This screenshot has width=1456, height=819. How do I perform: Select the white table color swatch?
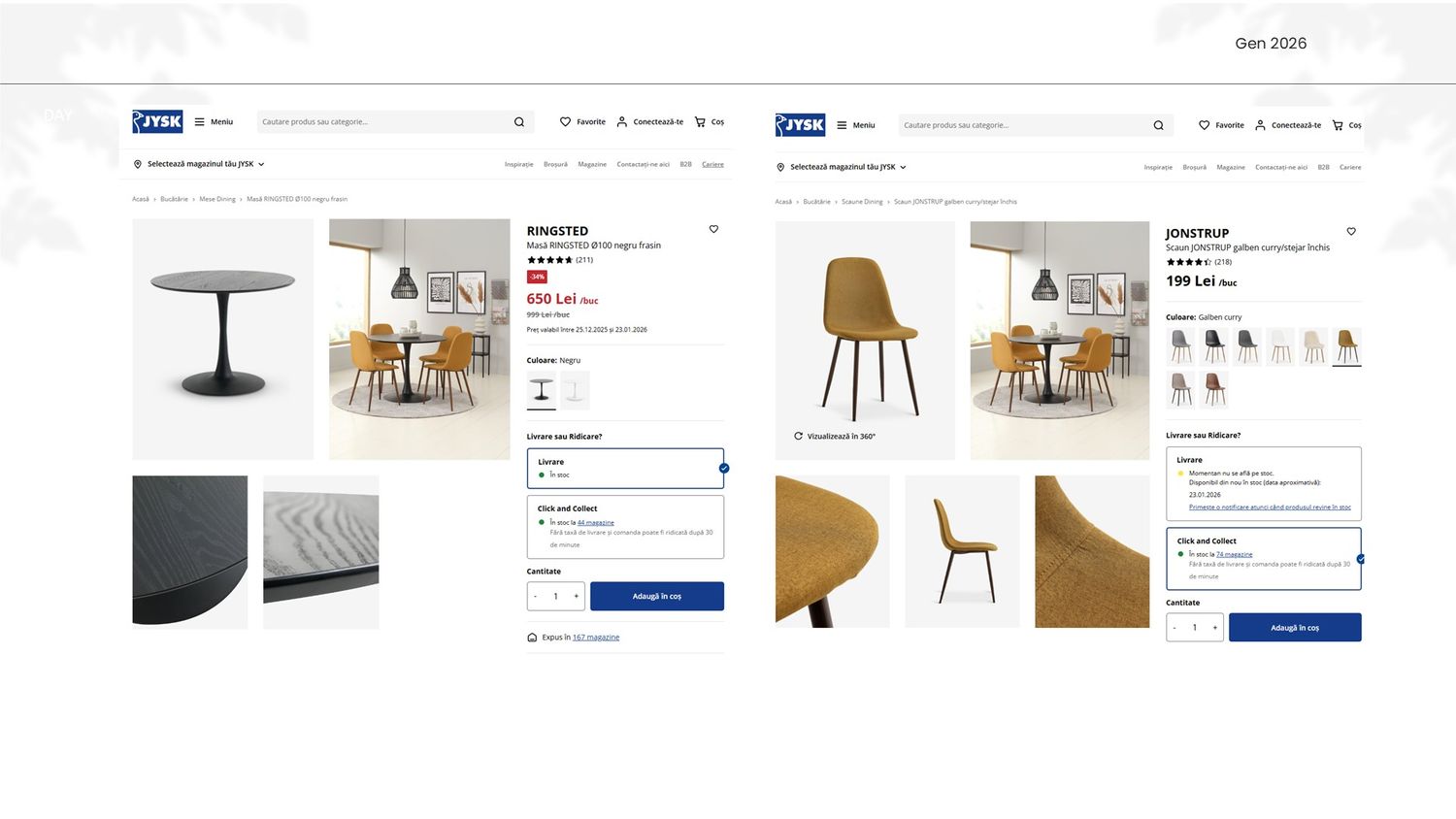point(575,390)
